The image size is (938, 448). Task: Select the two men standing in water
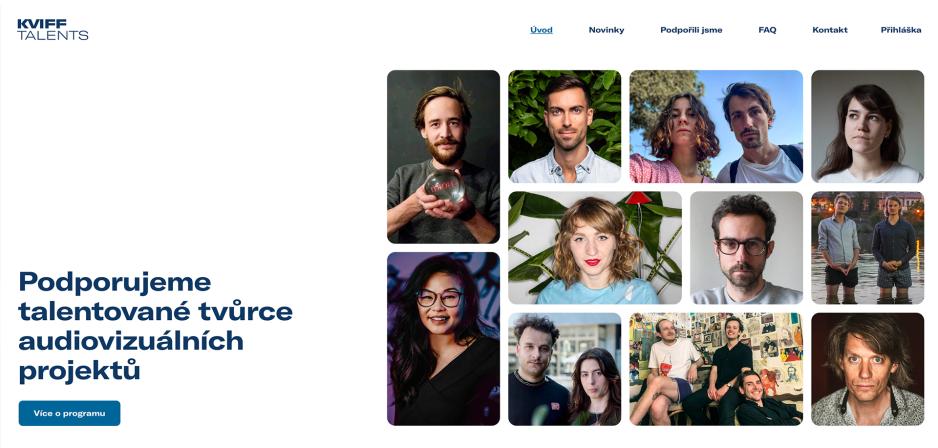(x=867, y=248)
